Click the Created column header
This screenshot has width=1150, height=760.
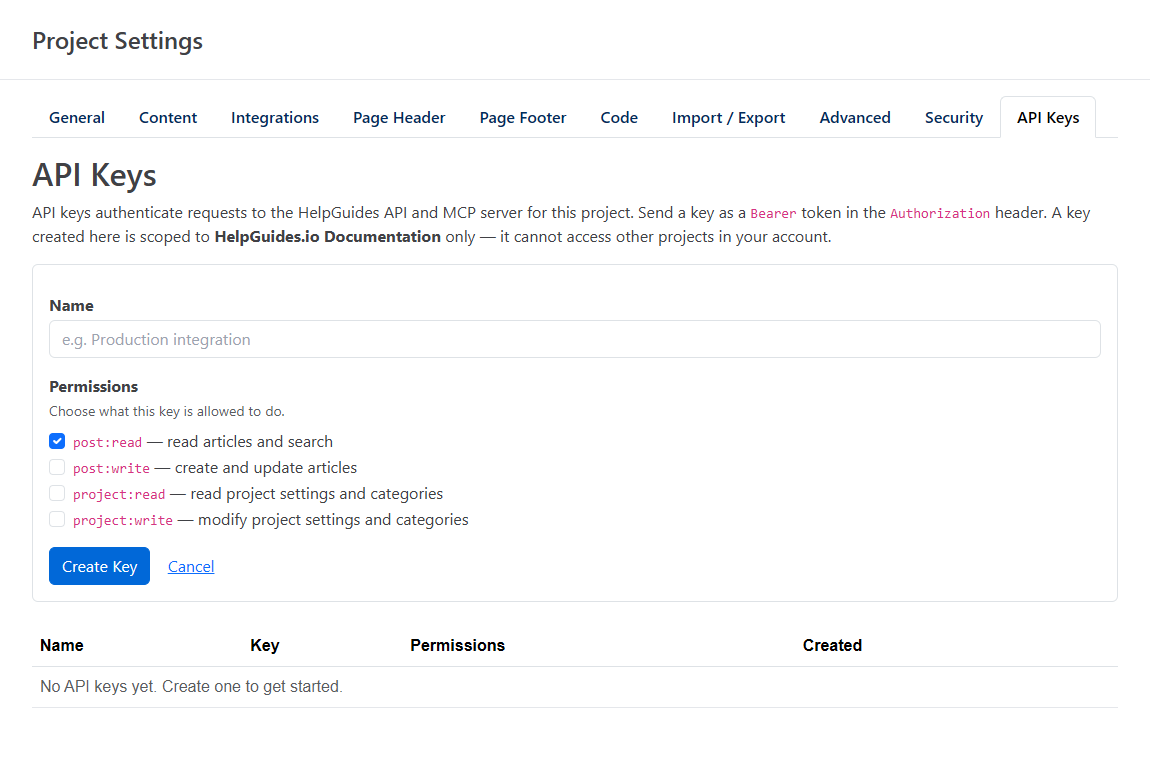tap(832, 646)
